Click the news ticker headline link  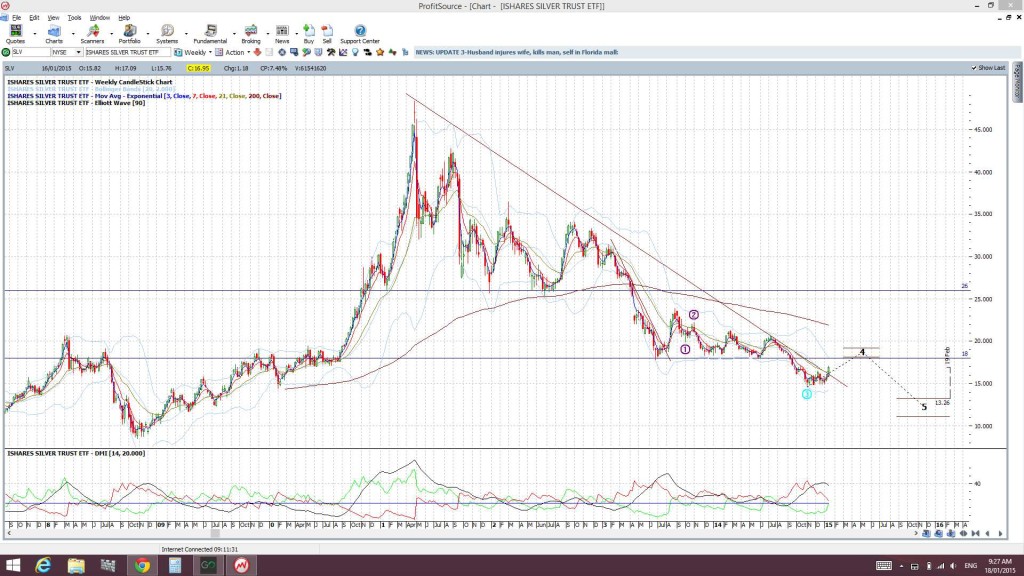(517, 52)
